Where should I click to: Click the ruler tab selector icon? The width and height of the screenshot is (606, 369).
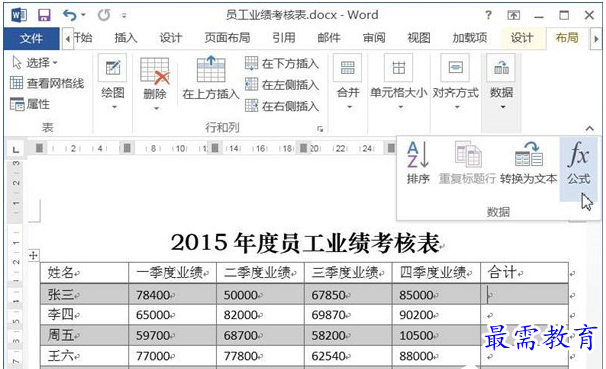tap(16, 150)
